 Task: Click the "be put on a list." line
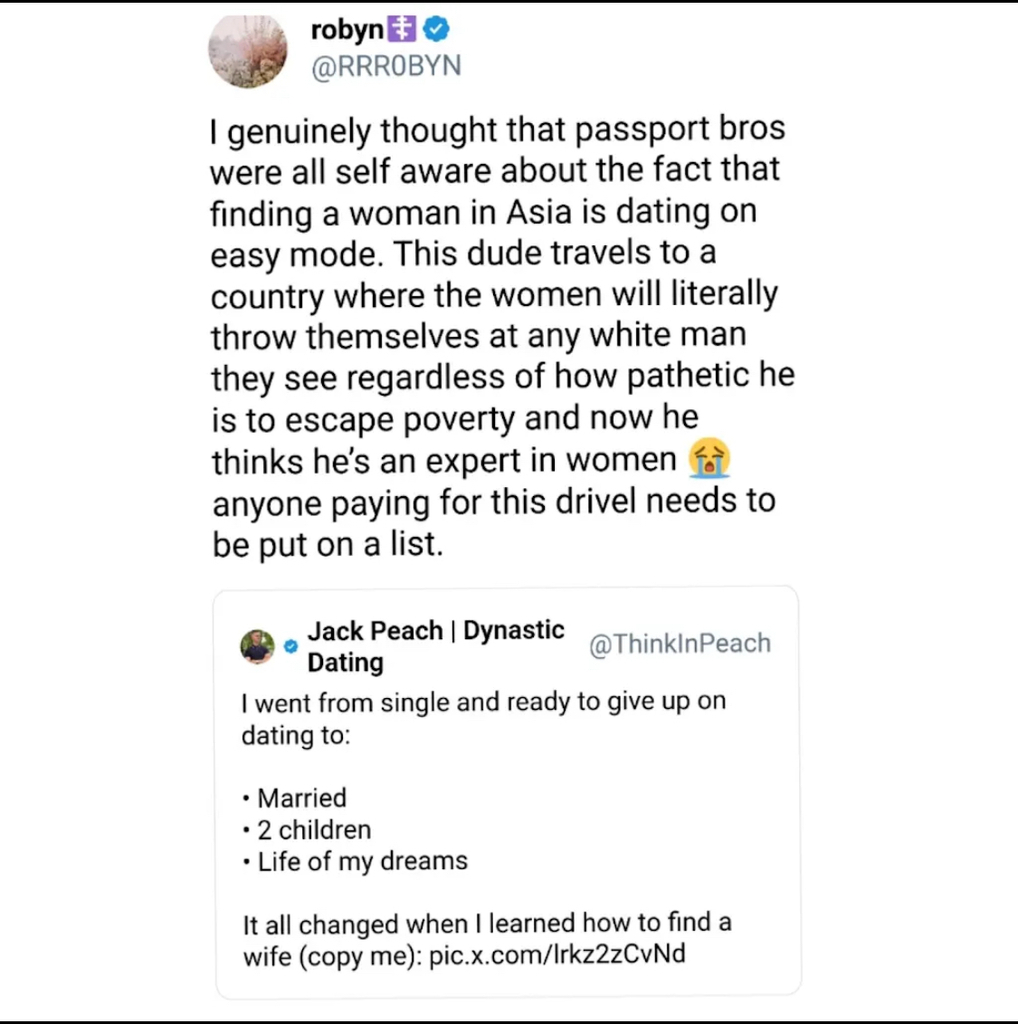326,544
